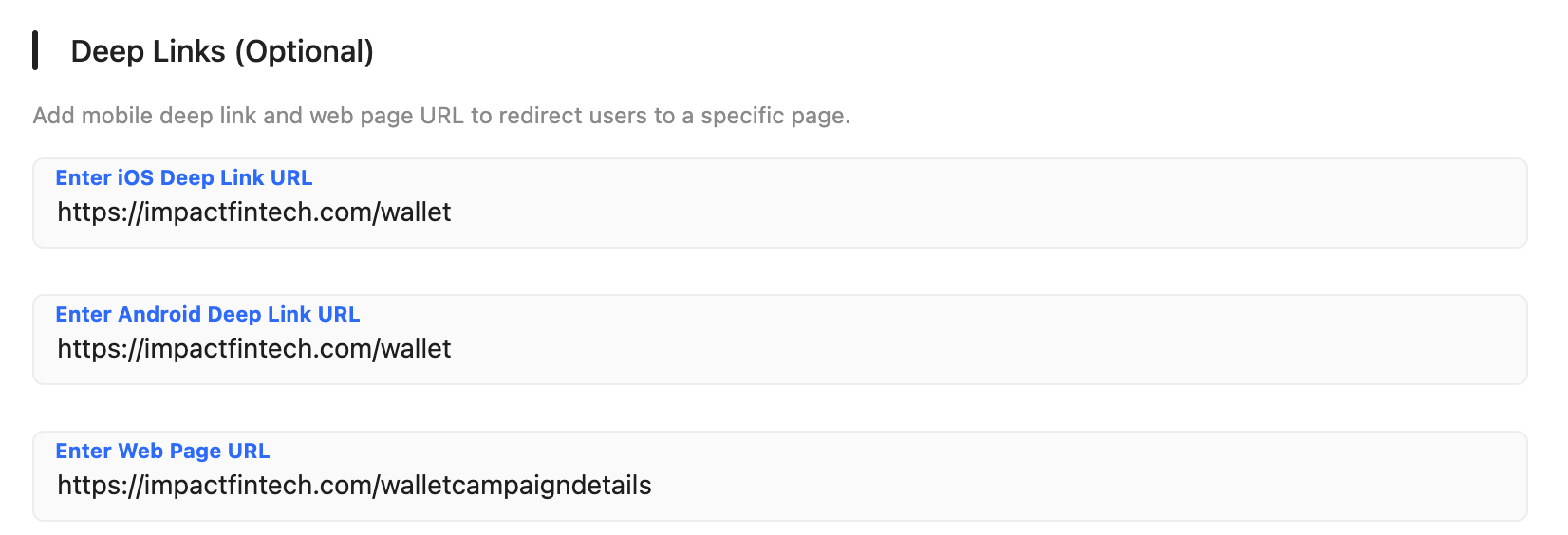Place cursor on "wallet" in iOS deep link
Viewport: 1568px width, 535px height.
click(416, 212)
